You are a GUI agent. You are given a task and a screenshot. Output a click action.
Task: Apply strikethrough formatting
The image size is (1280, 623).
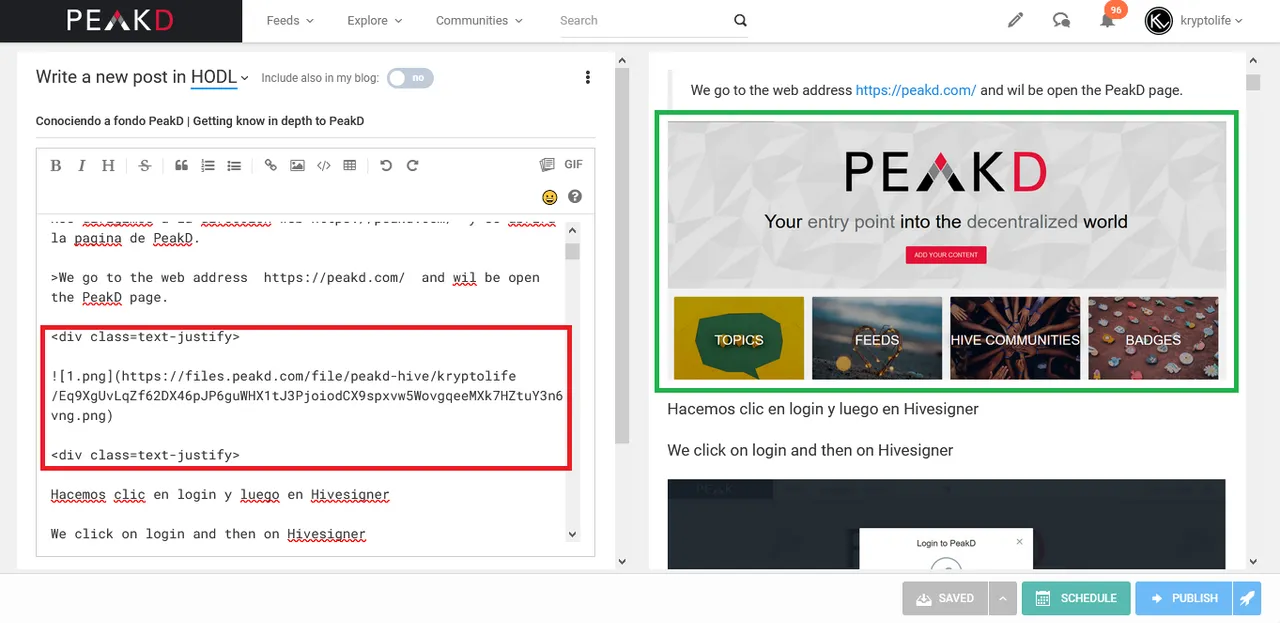pos(145,166)
